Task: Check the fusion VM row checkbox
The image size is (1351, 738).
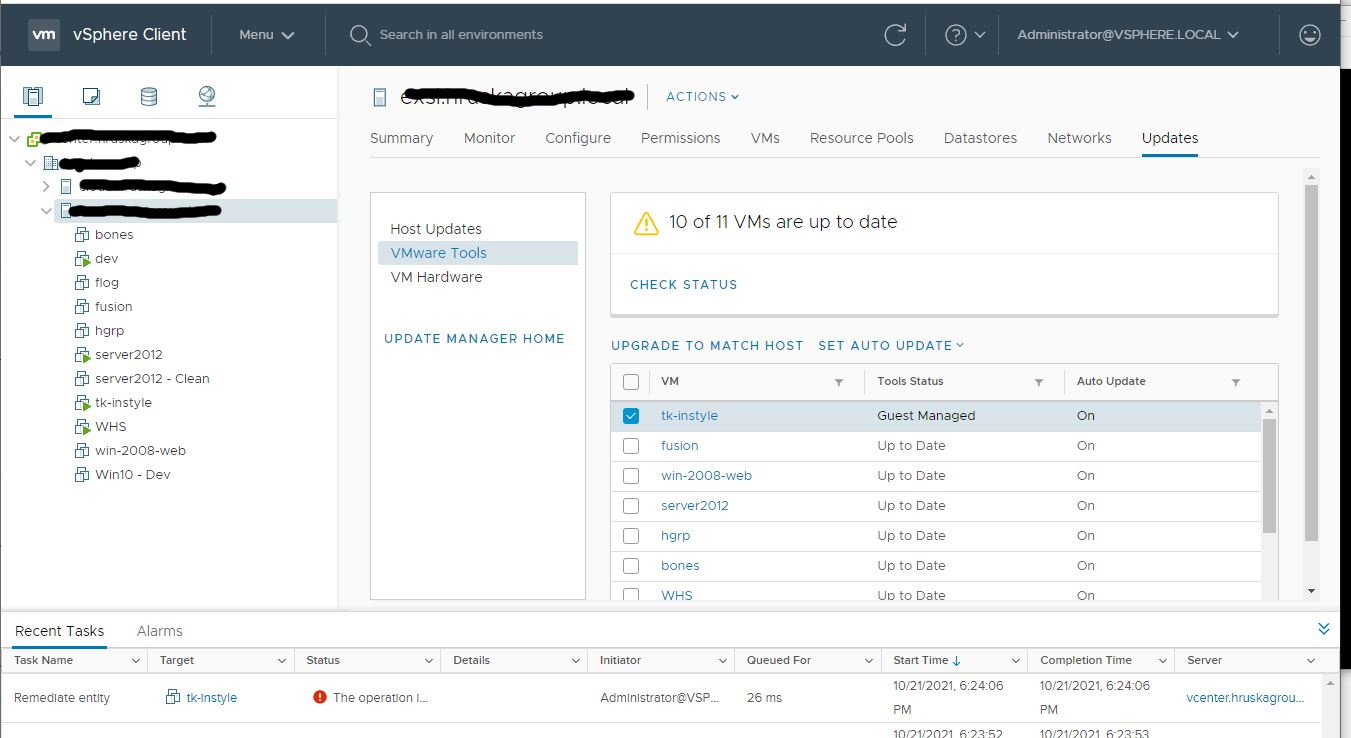Action: pyautogui.click(x=631, y=446)
